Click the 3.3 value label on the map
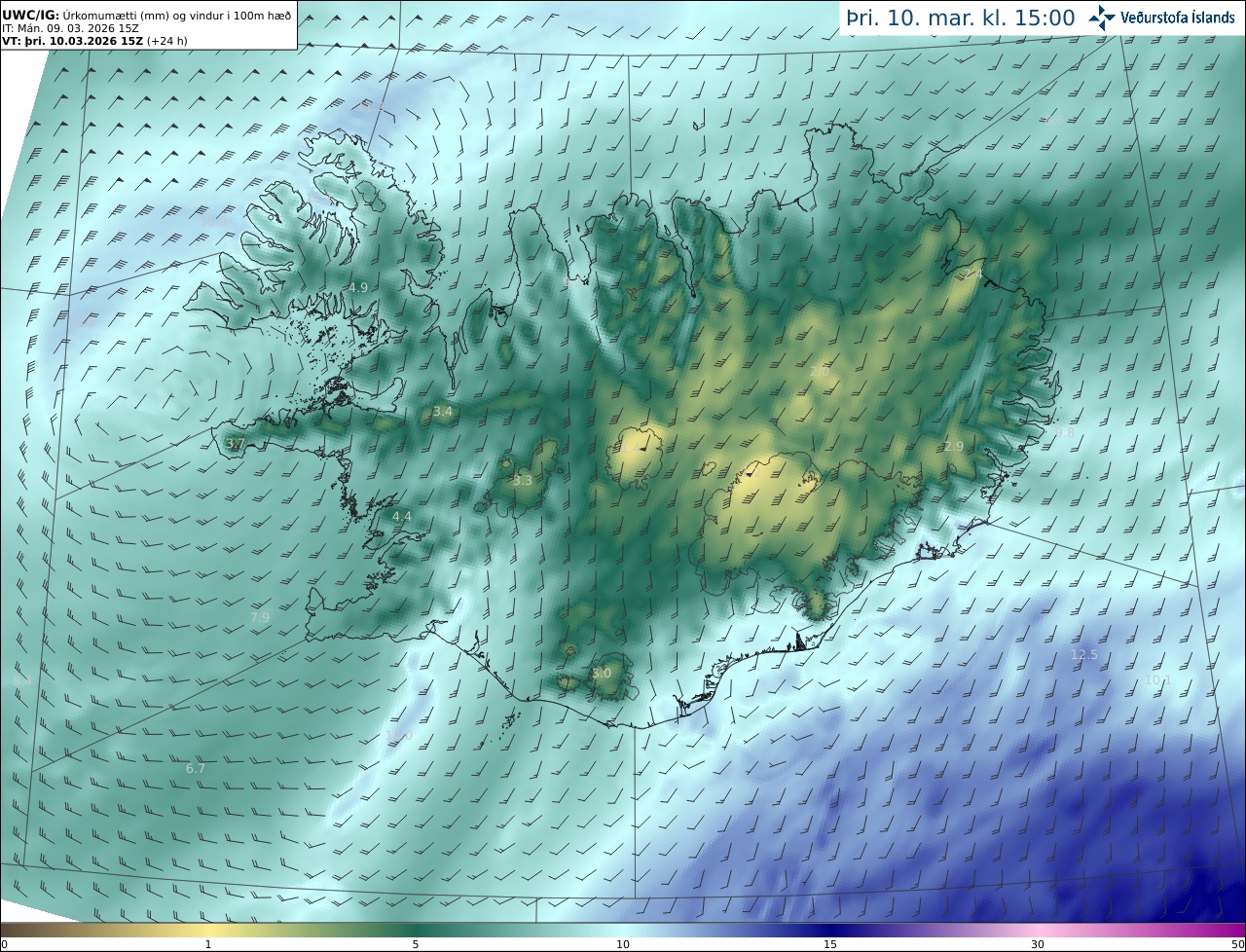This screenshot has height=952, width=1246. [523, 480]
